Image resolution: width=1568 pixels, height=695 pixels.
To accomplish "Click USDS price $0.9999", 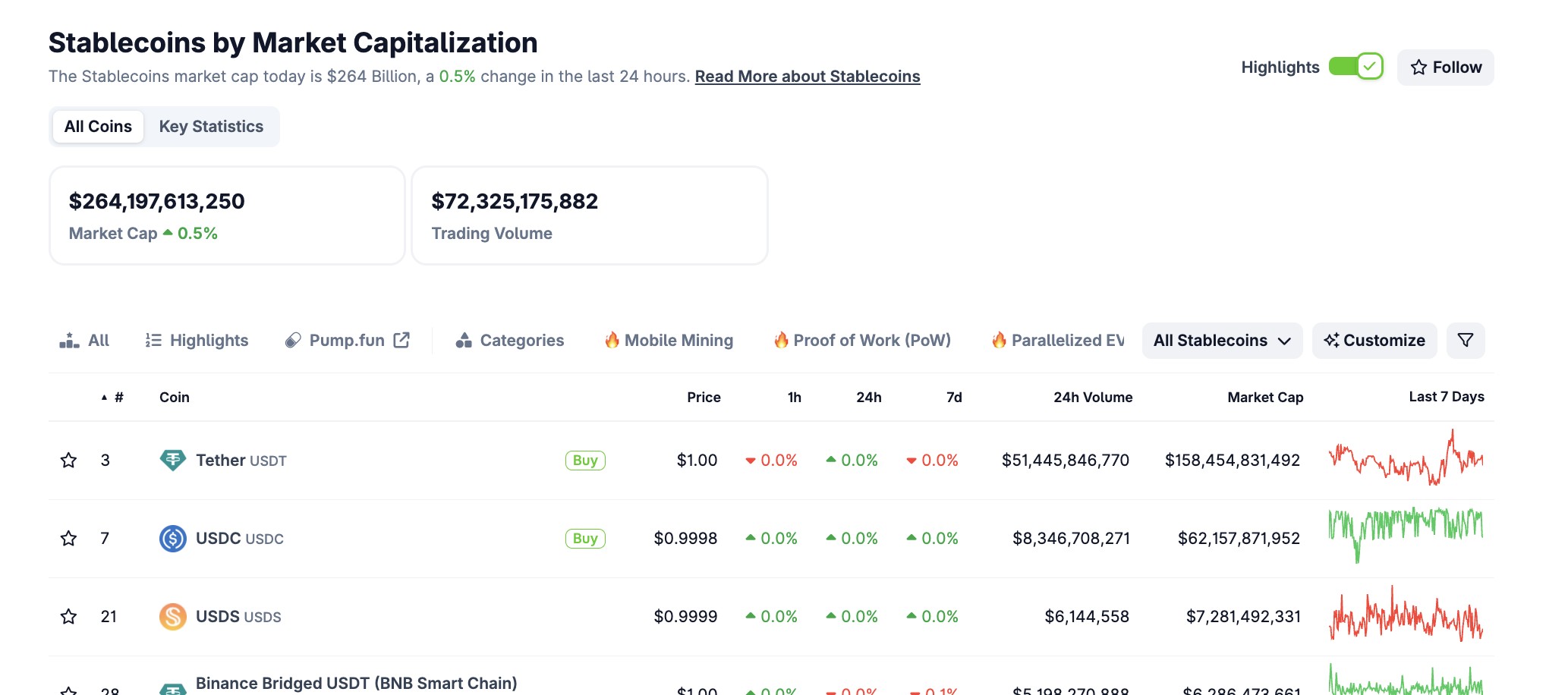I will tap(685, 616).
